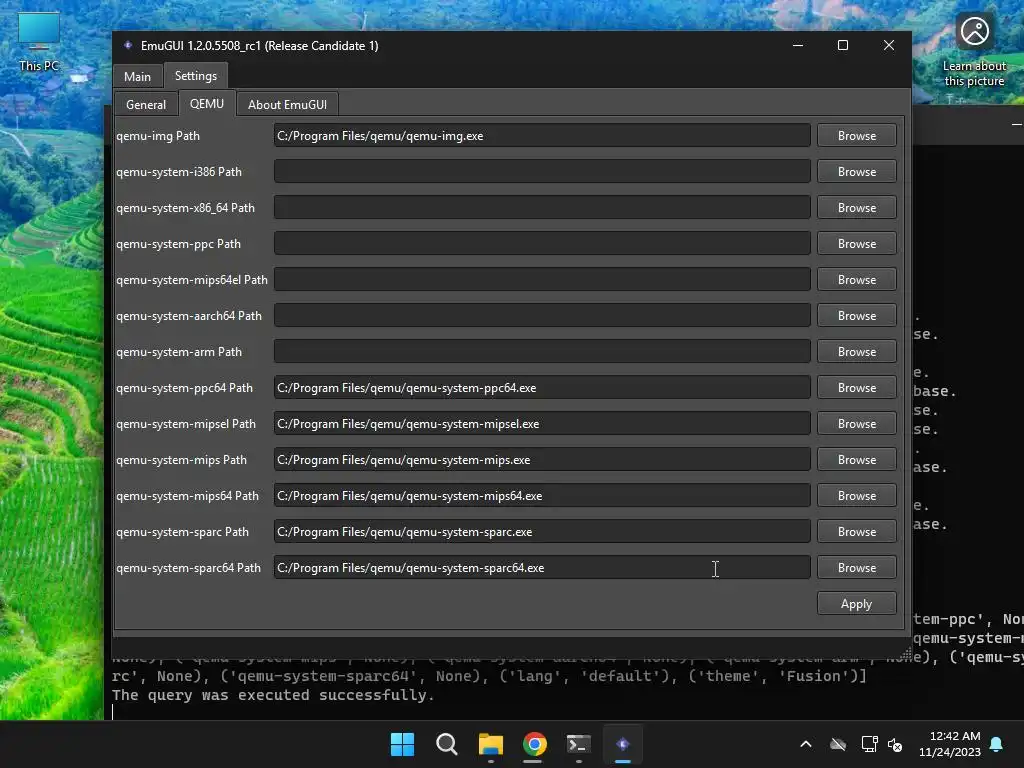Focus the empty qemu-system-mips64el Path field
The height and width of the screenshot is (768, 1024).
coord(542,280)
